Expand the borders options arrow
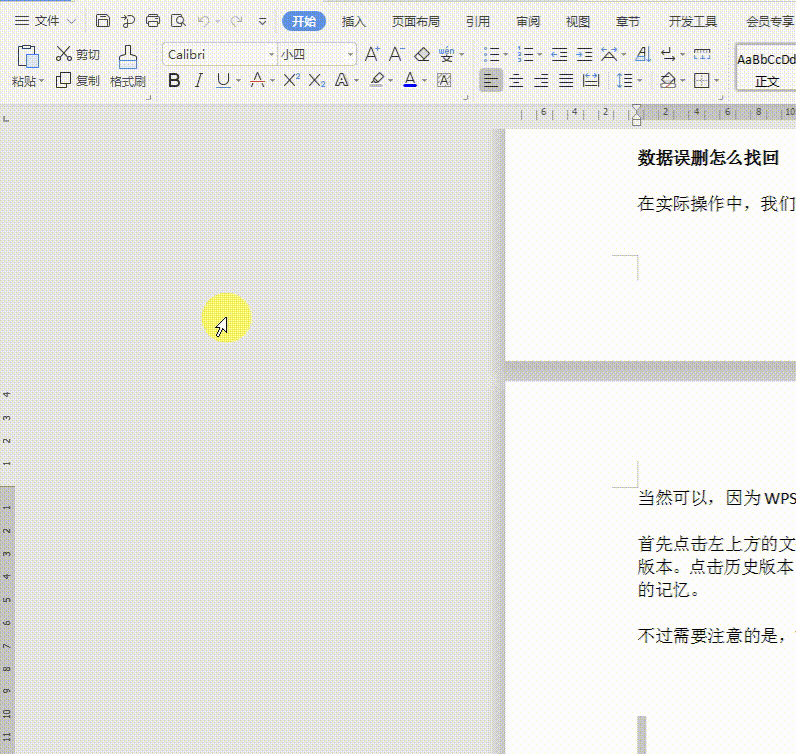This screenshot has width=796, height=754. point(716,81)
